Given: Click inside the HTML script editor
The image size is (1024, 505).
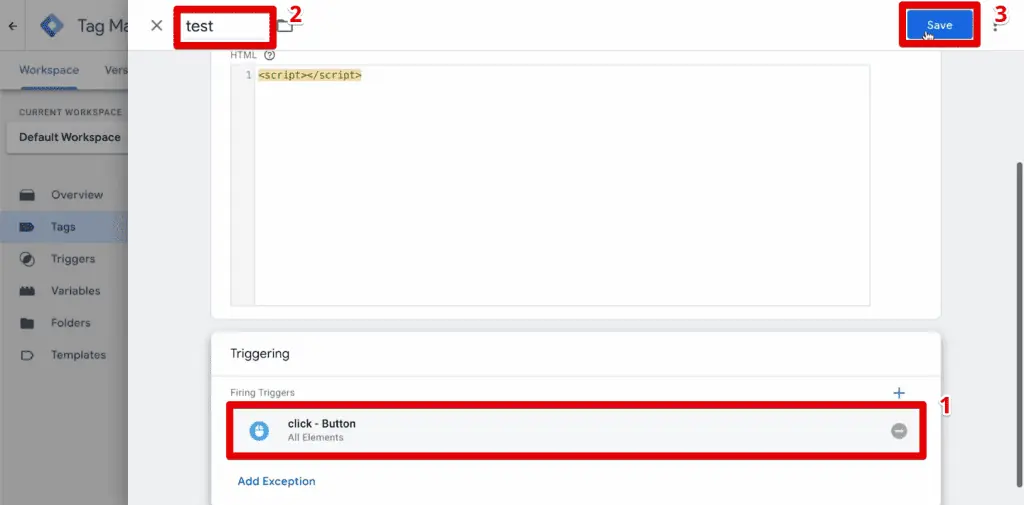Looking at the screenshot, I should tap(562, 185).
